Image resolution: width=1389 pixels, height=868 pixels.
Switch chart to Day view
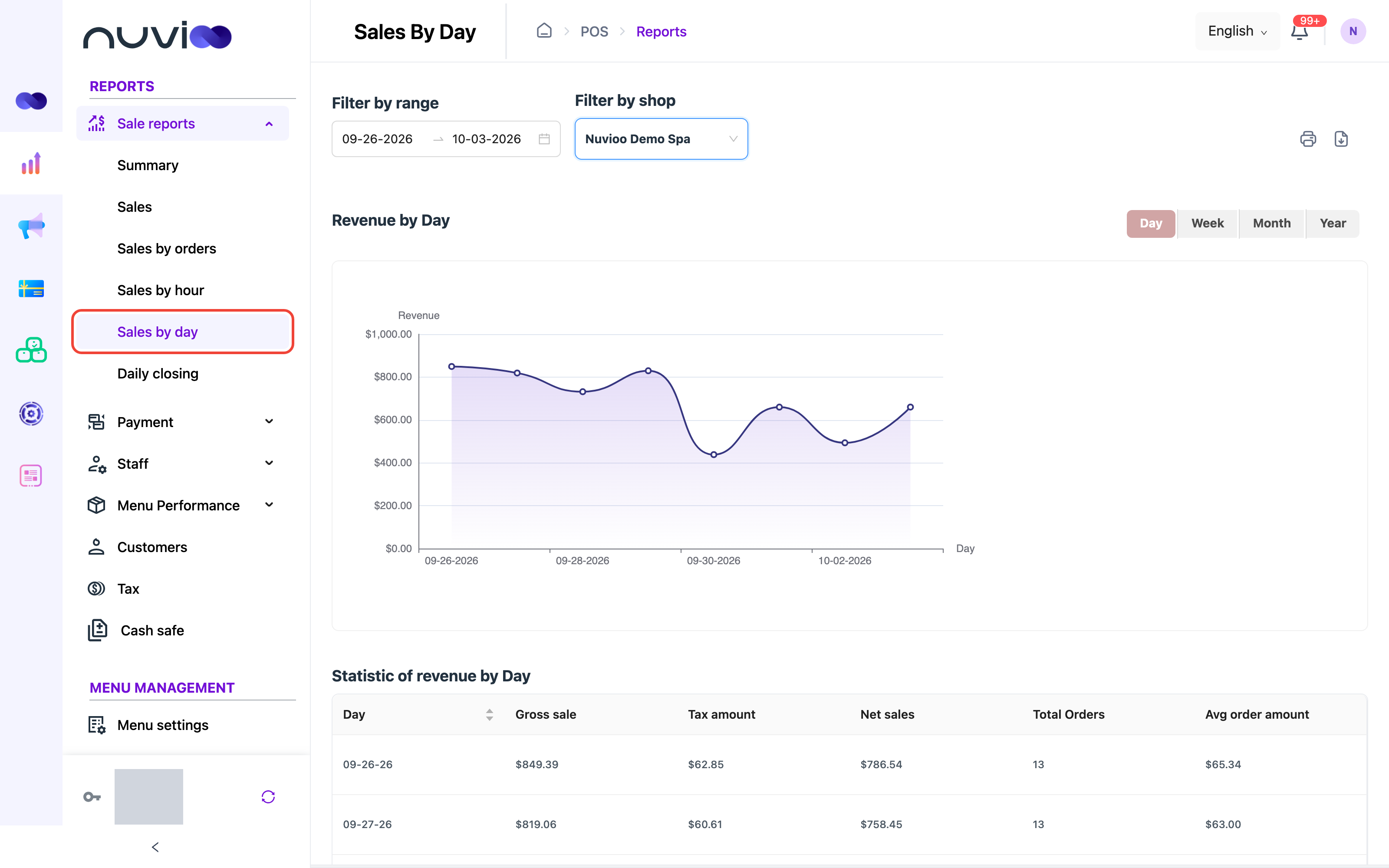[1151, 224]
